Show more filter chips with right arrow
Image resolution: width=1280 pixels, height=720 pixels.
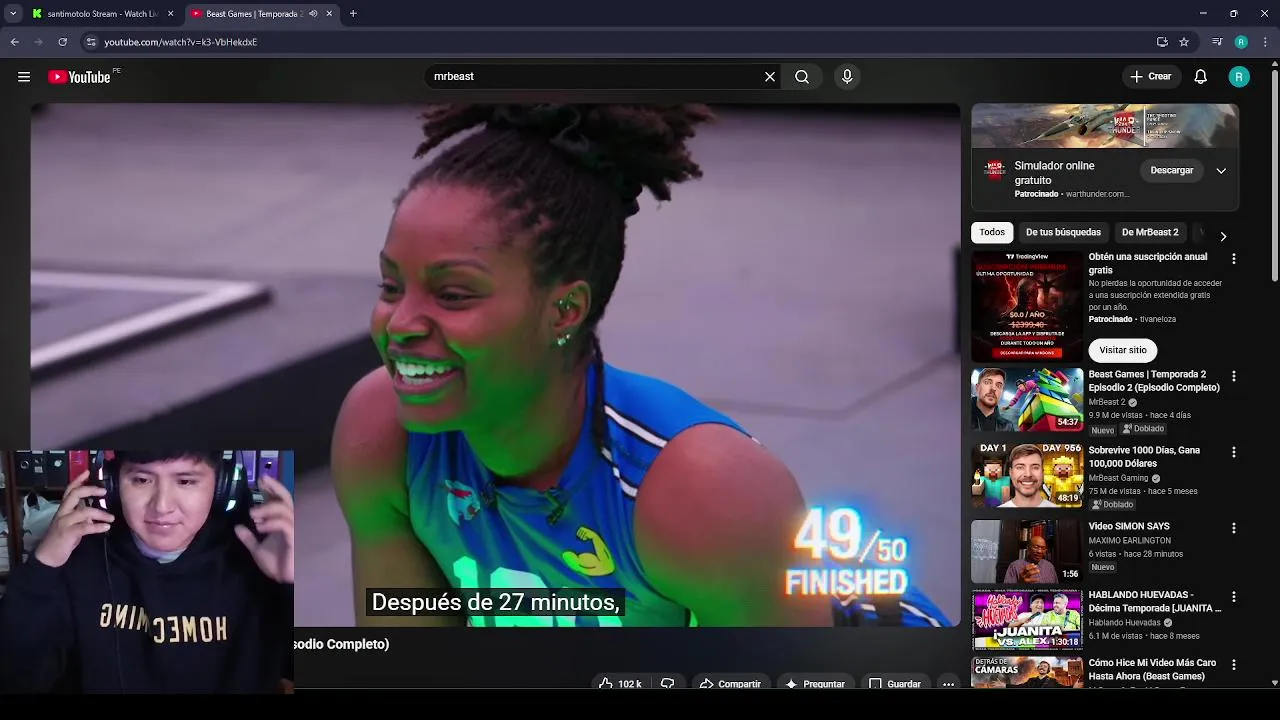point(1223,236)
